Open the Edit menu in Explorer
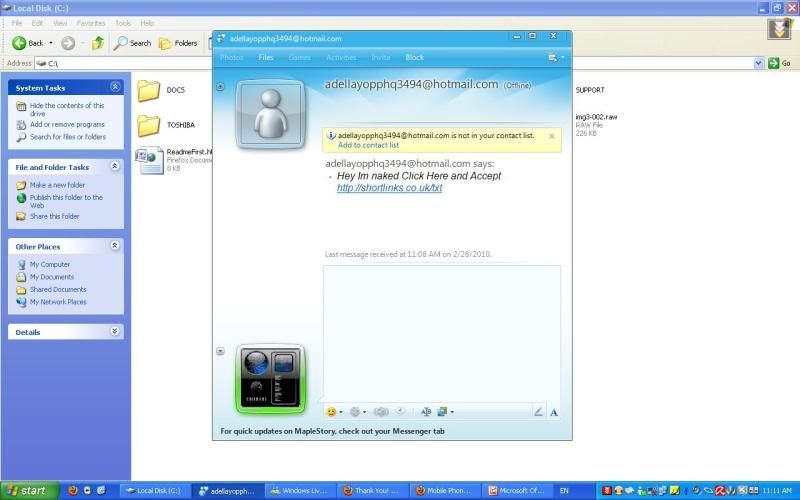800x500 pixels. tap(37, 23)
